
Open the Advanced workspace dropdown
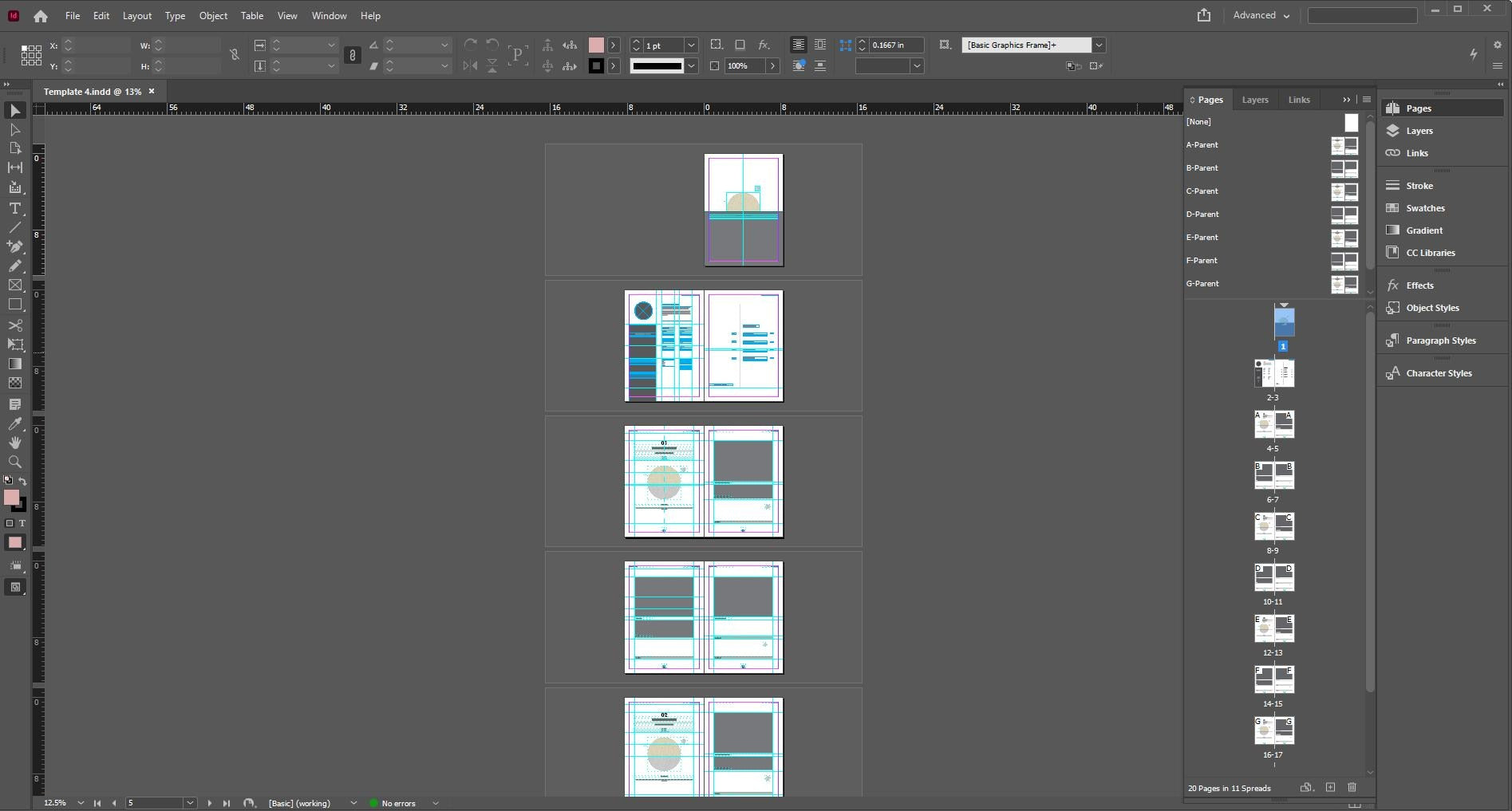tap(1261, 15)
